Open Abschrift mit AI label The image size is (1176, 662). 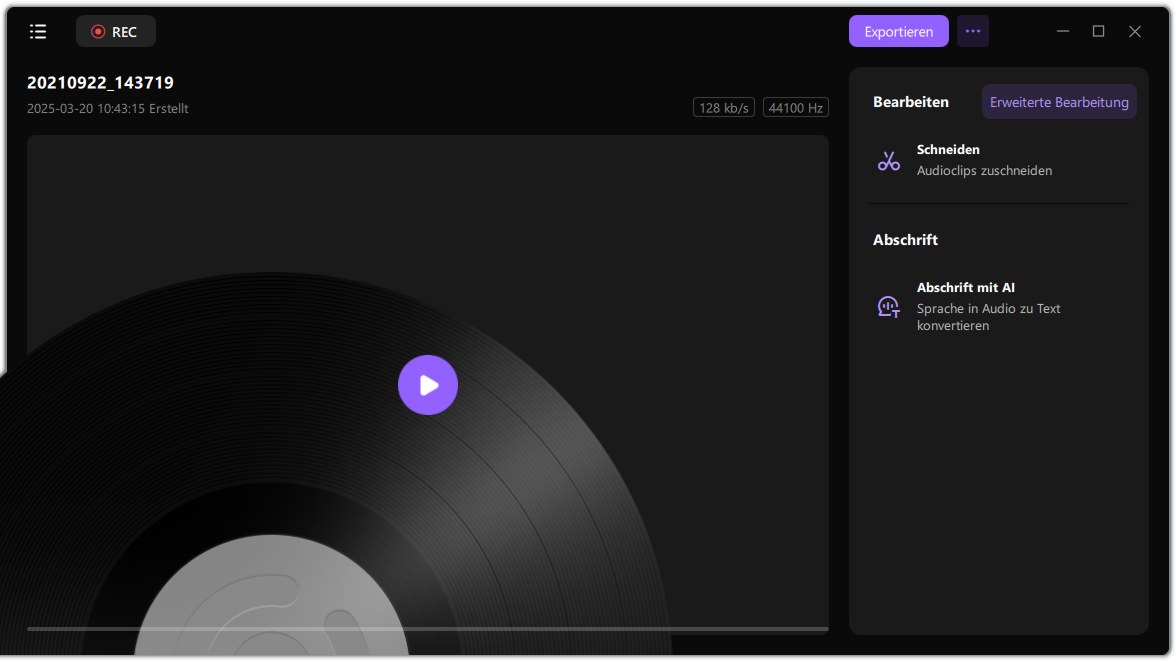[x=966, y=288]
